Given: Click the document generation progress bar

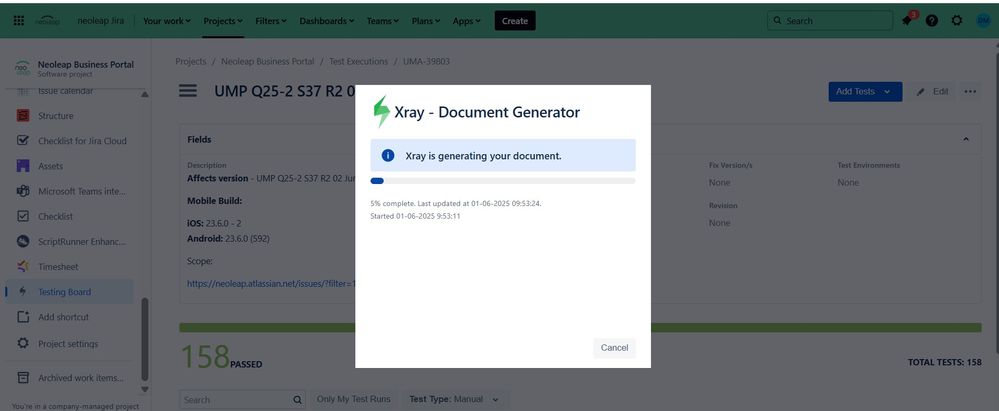Looking at the screenshot, I should (x=503, y=181).
